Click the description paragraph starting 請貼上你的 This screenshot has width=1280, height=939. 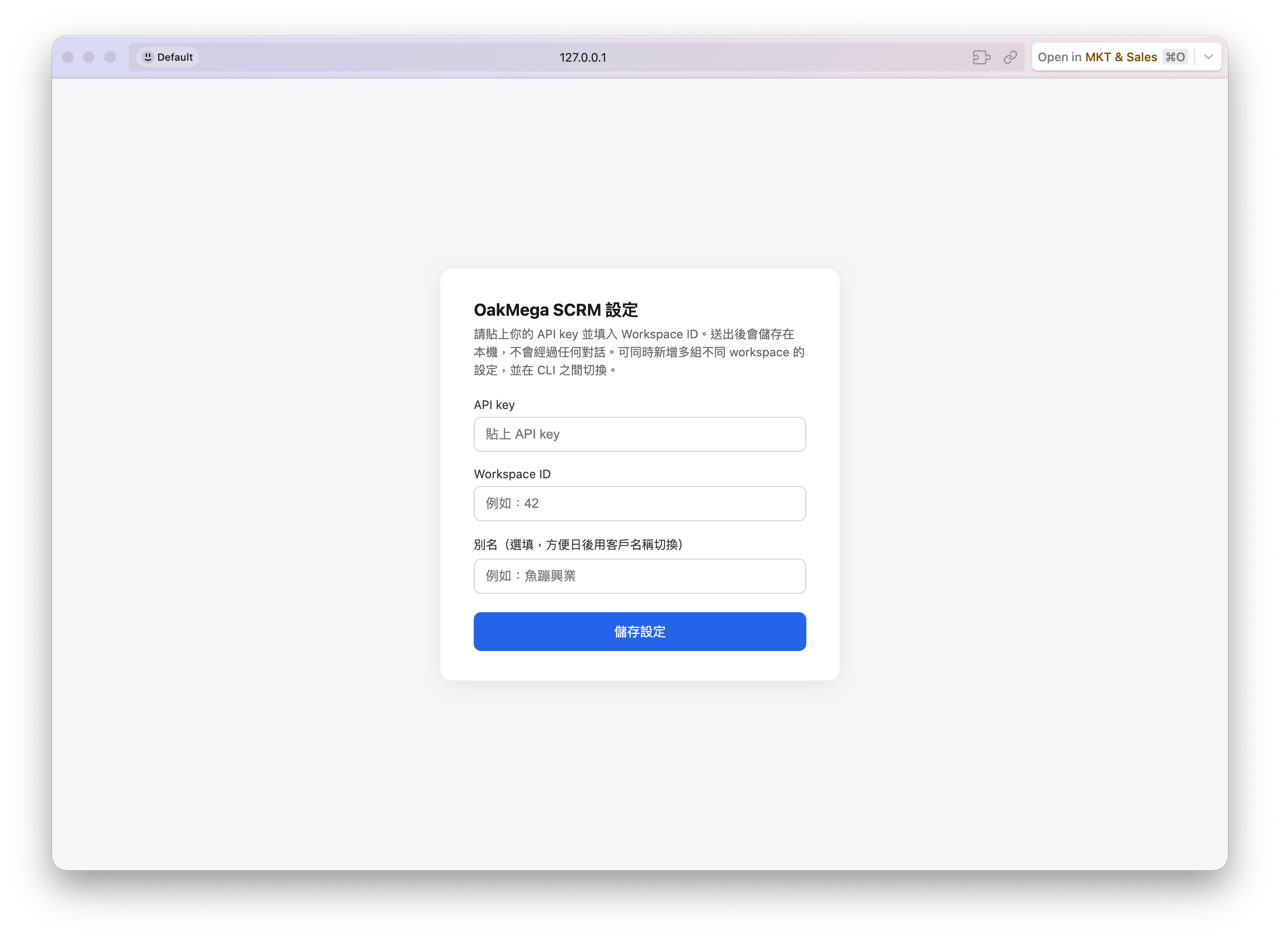tap(640, 351)
